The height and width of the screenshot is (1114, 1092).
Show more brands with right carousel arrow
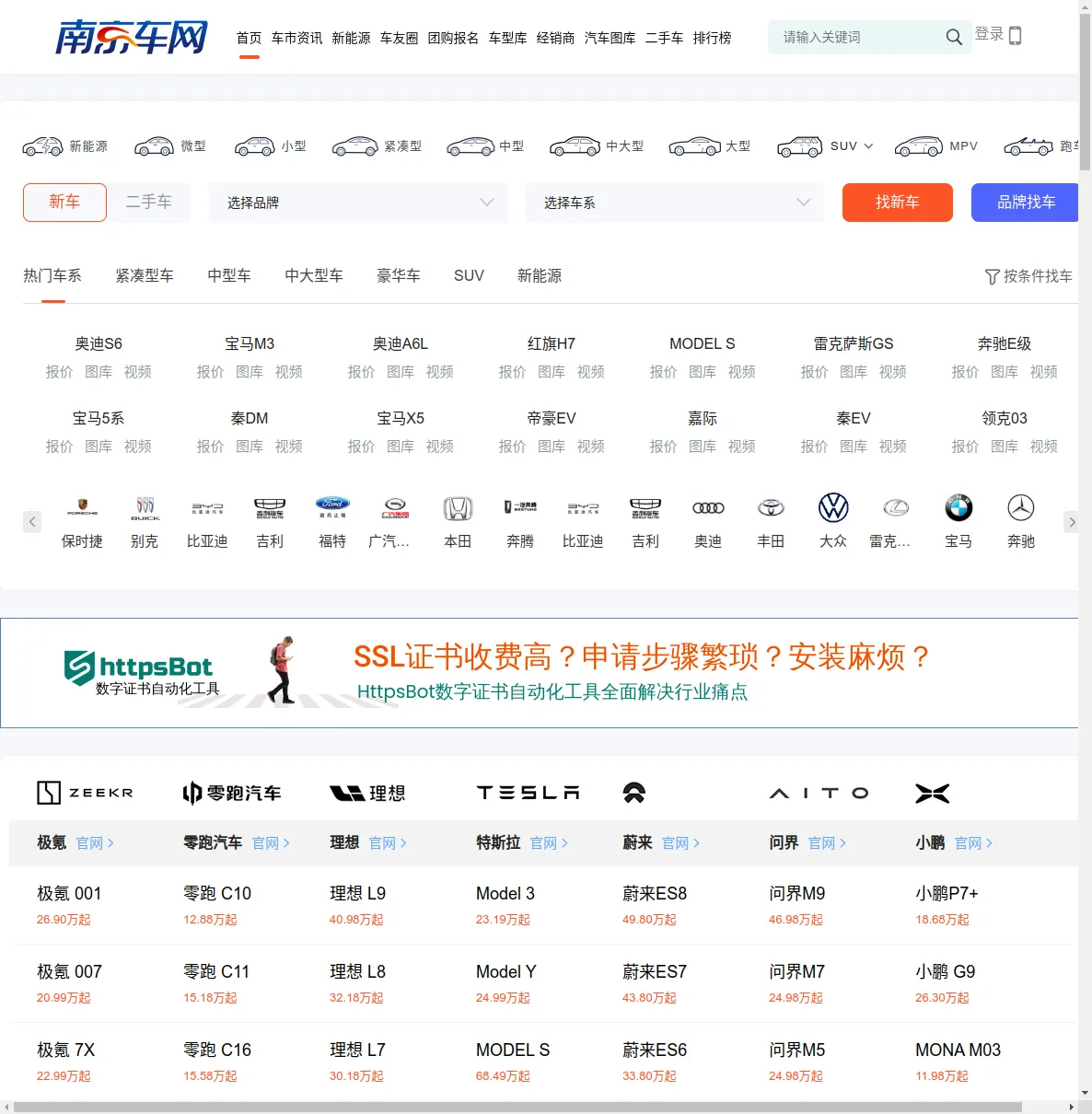pyautogui.click(x=1072, y=522)
